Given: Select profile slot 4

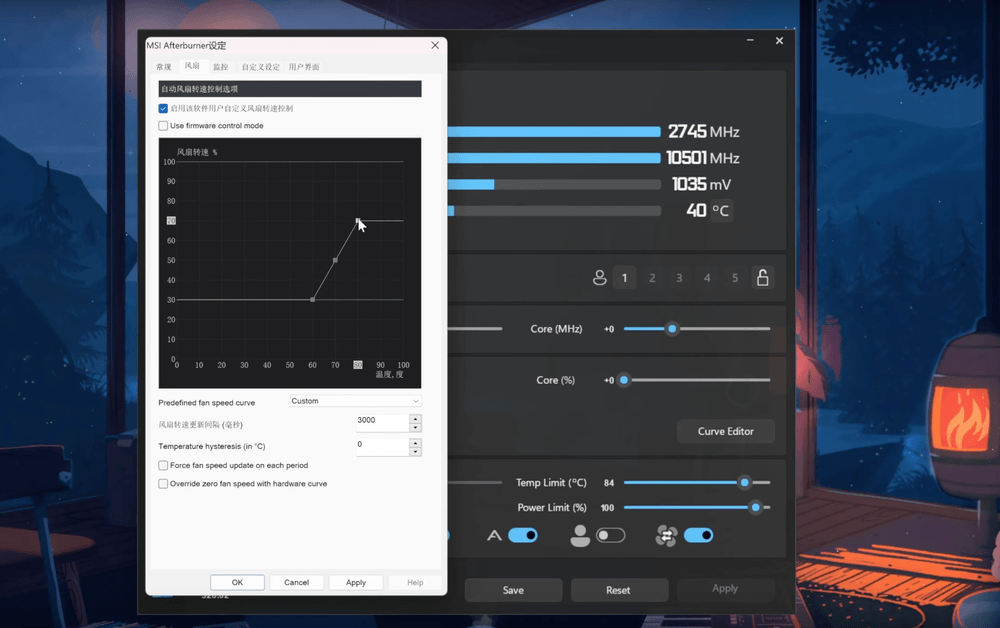Looking at the screenshot, I should coord(707,278).
